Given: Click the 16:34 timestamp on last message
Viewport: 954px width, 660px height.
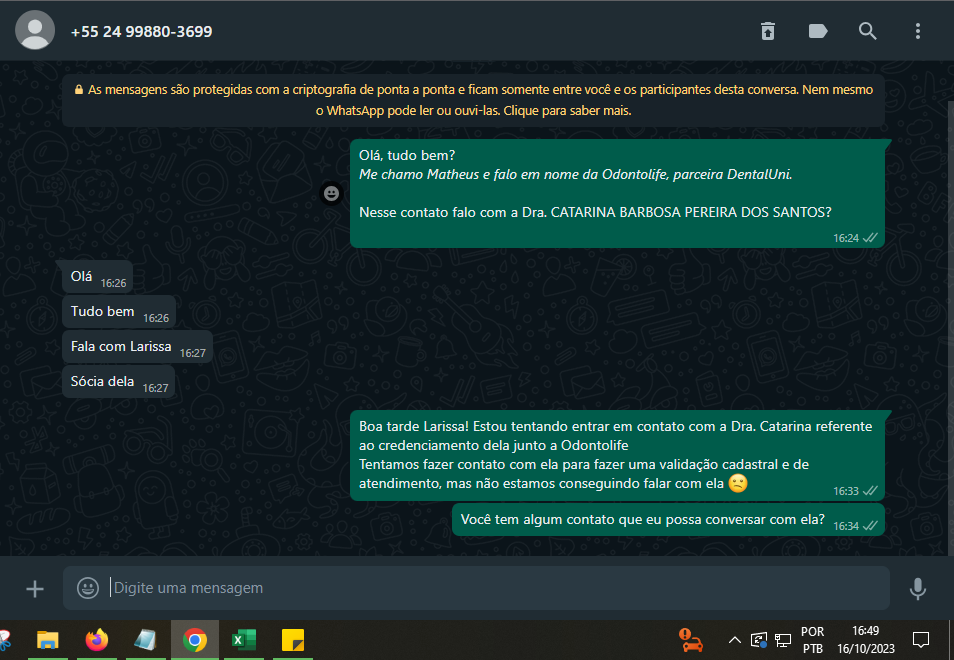Looking at the screenshot, I should click(846, 526).
